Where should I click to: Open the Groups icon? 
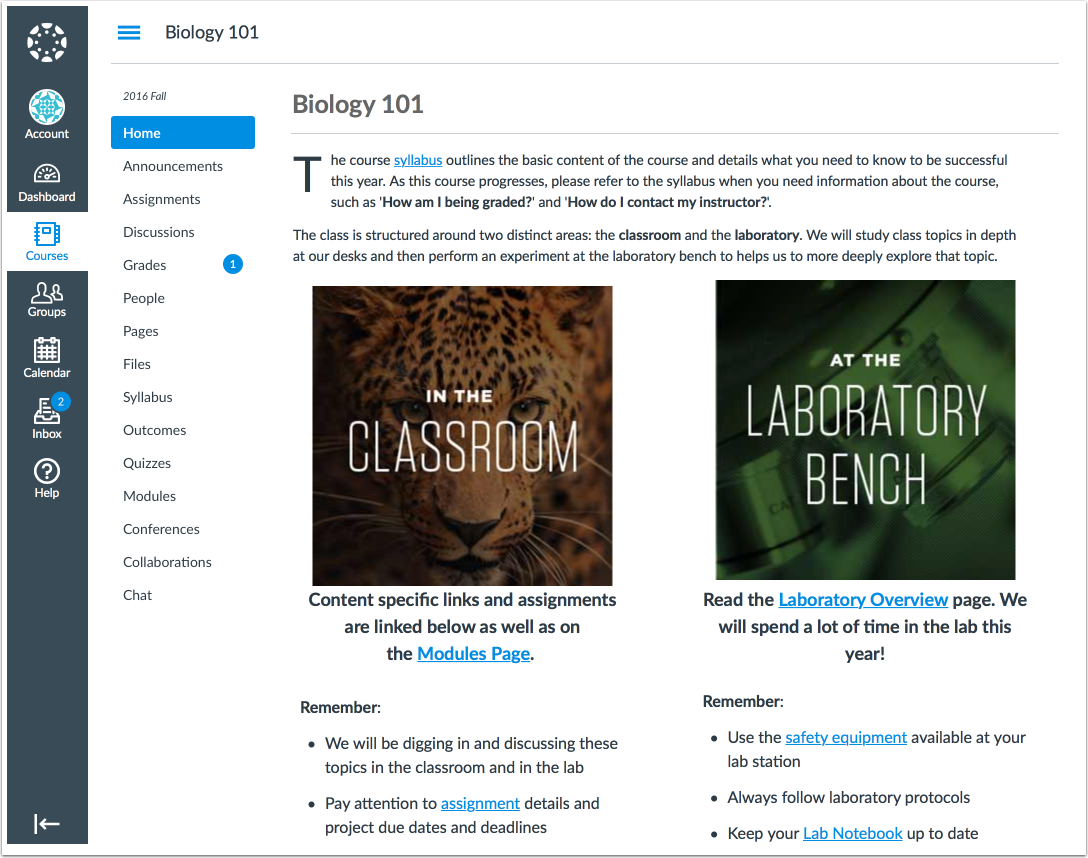click(x=46, y=300)
